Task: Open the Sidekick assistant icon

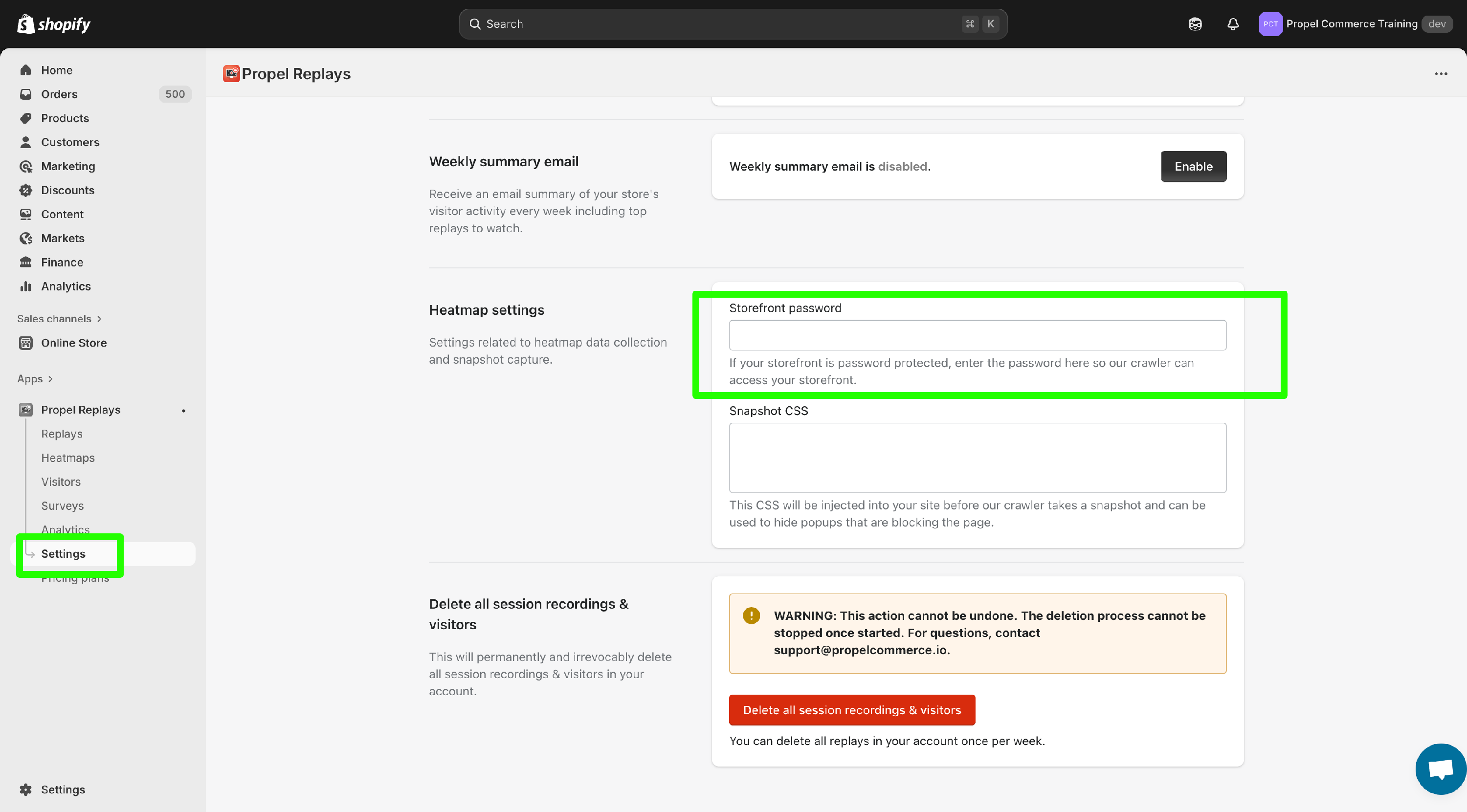Action: coord(1195,24)
